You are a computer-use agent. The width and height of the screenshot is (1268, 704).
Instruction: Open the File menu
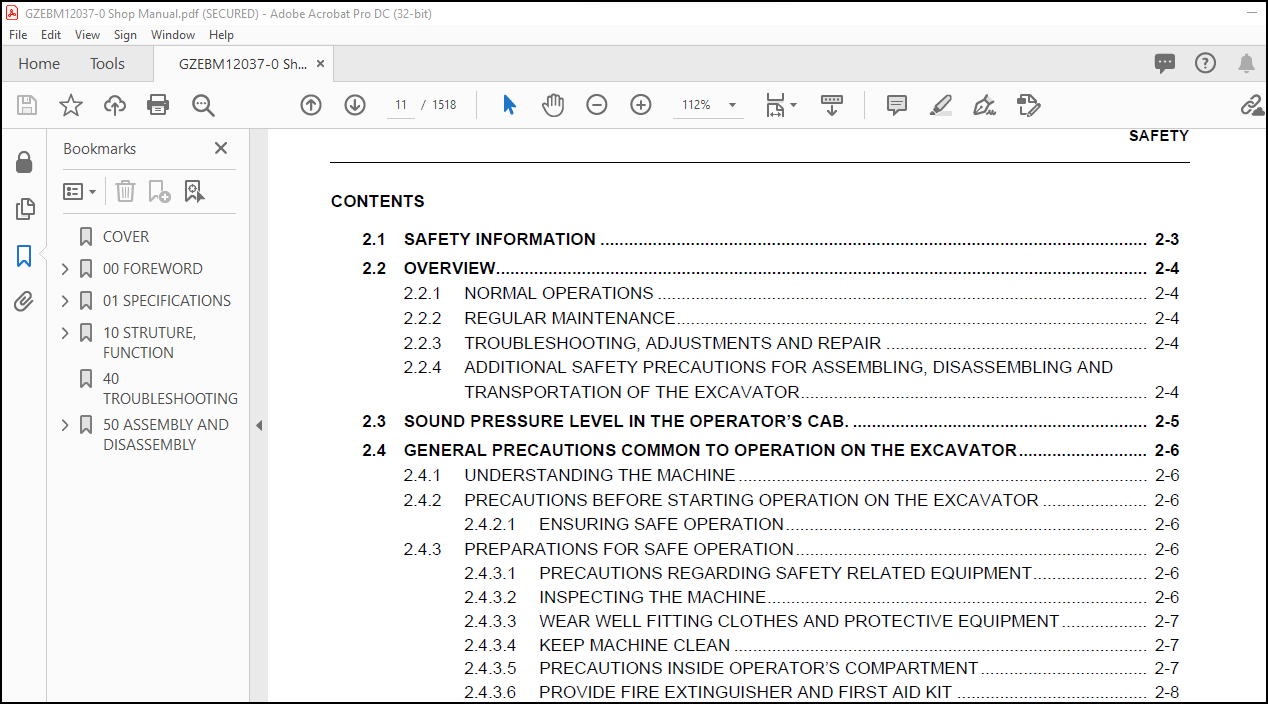point(18,35)
